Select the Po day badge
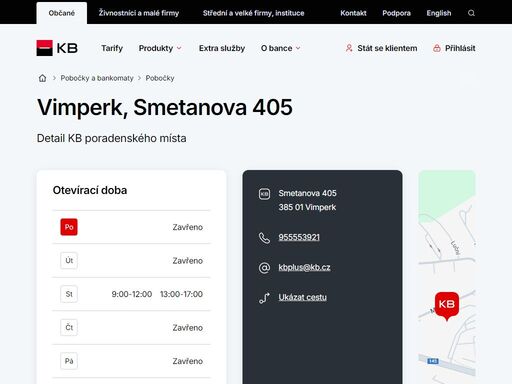 pos(69,227)
